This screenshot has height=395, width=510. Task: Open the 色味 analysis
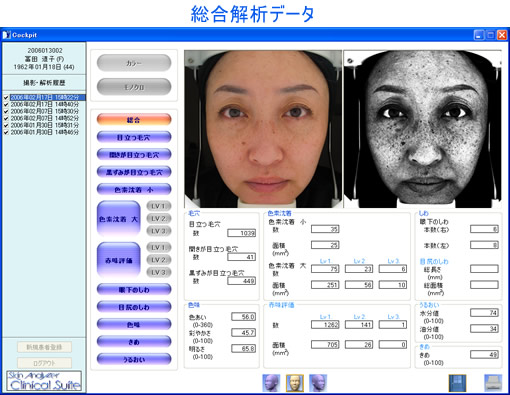134,324
